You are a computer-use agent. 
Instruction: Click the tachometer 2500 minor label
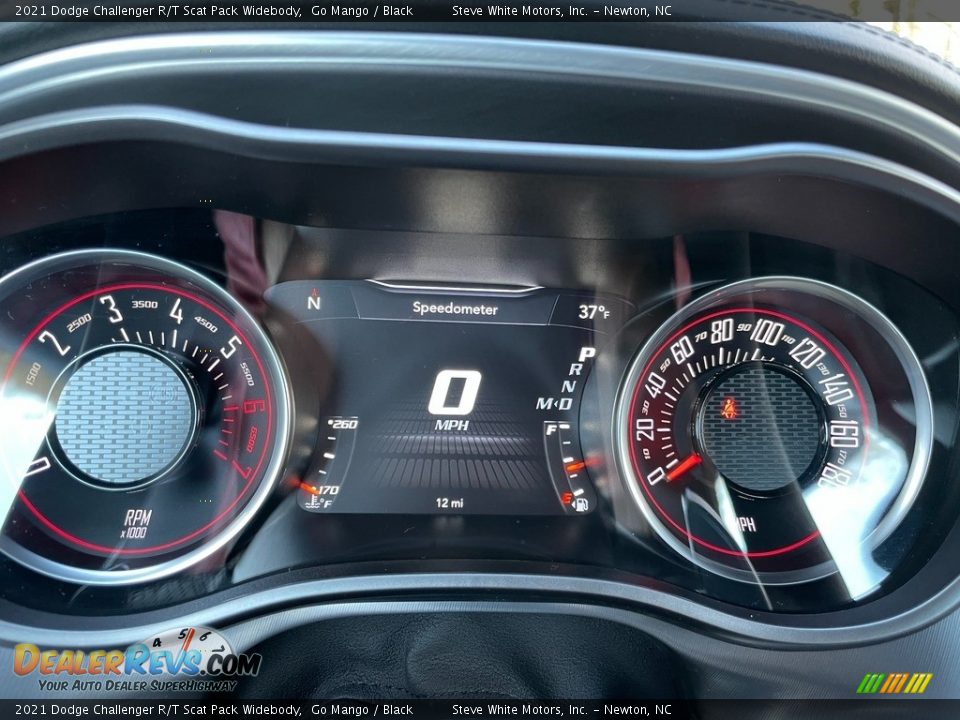coord(79,323)
